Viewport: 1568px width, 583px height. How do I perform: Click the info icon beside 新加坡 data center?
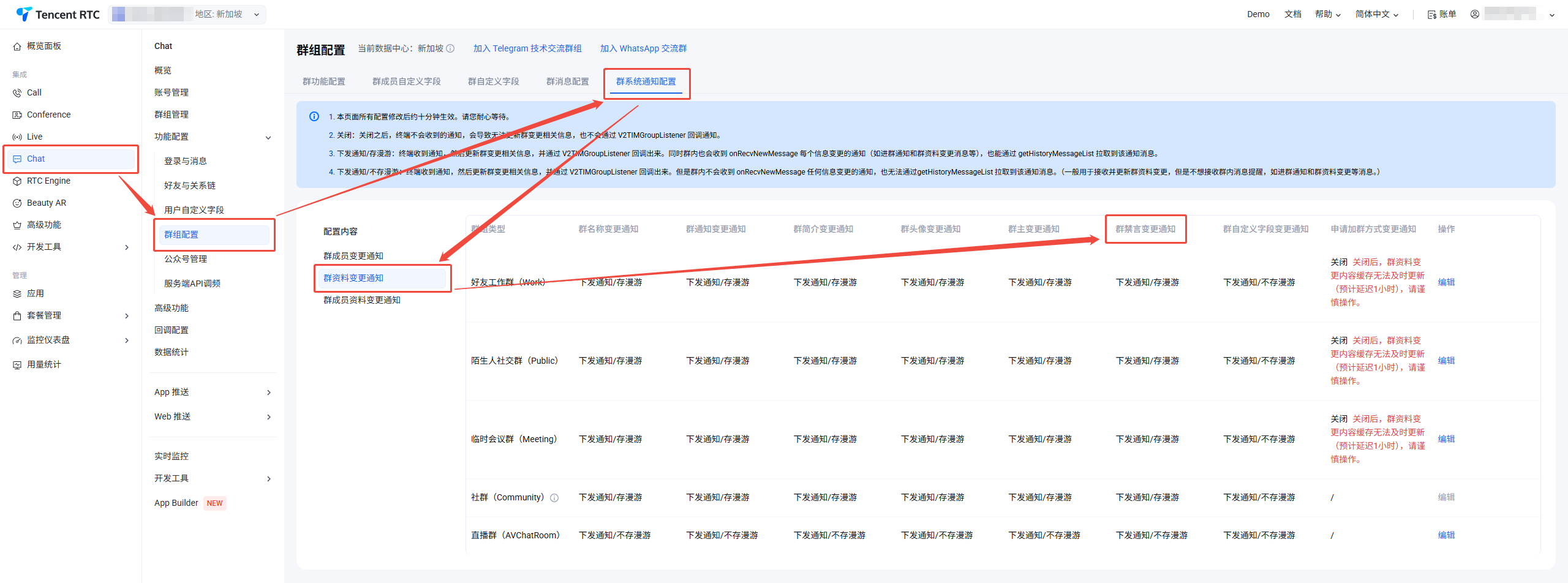pyautogui.click(x=450, y=48)
